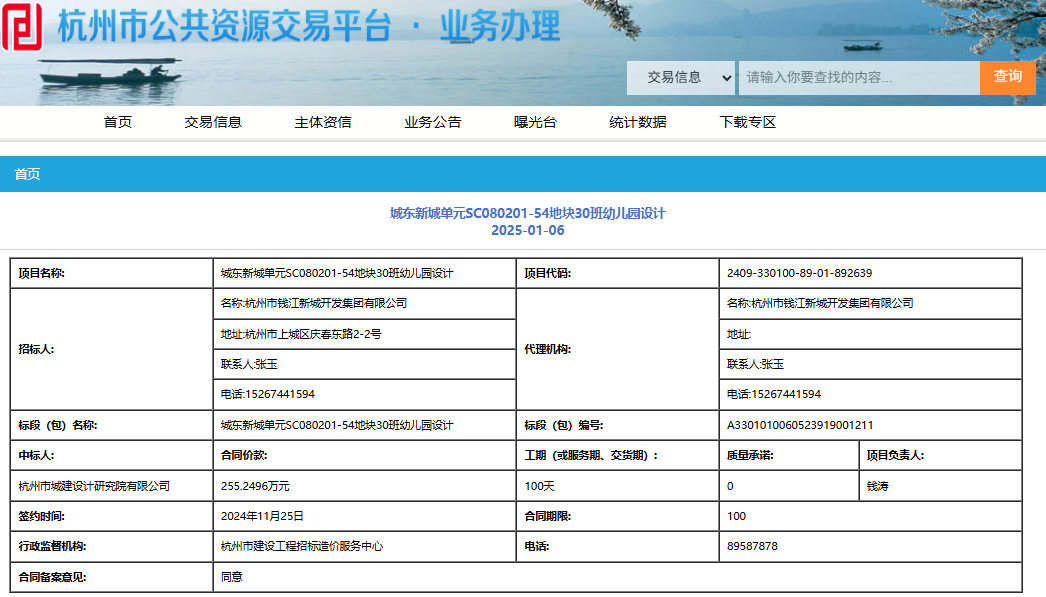Click the 质量承诺 header cell
Image resolution: width=1046 pixels, height=597 pixels.
[789, 455]
